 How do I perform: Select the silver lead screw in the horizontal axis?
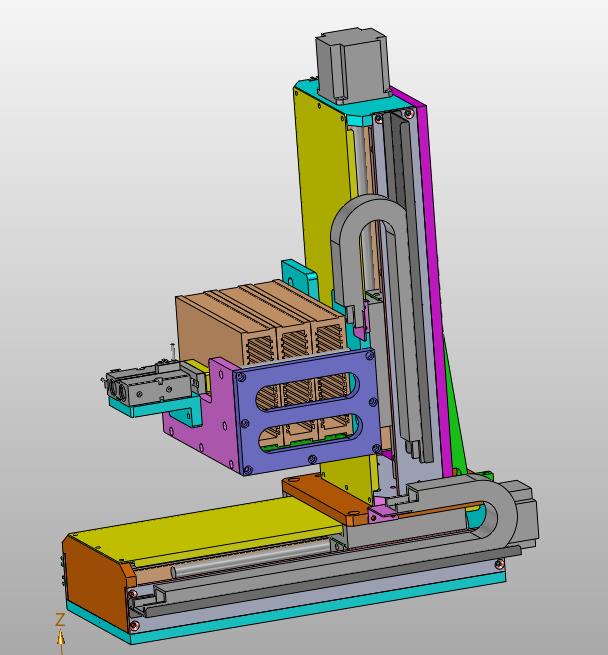(251, 561)
